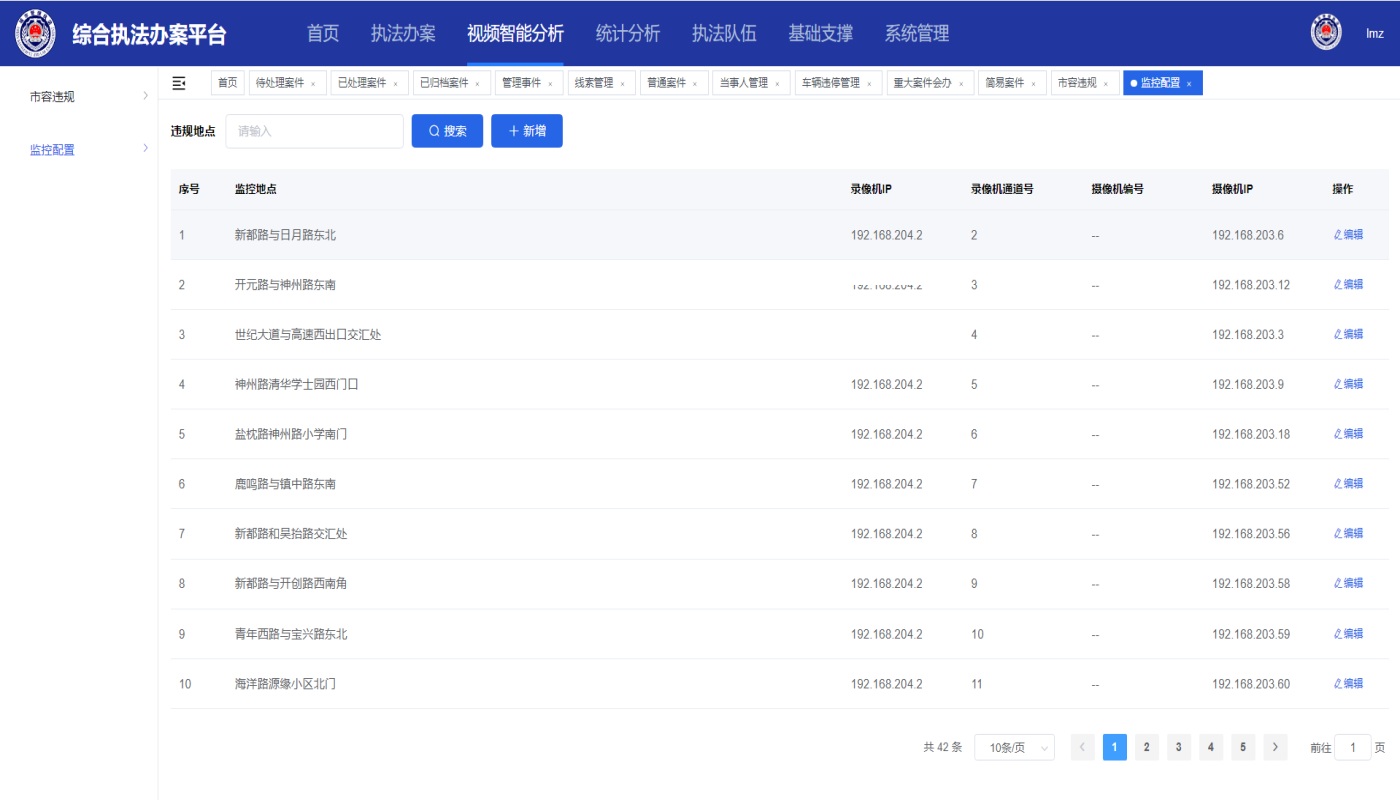Screen dimensions: 1400x800
Task: Go to page 4 of results
Action: point(1211,747)
